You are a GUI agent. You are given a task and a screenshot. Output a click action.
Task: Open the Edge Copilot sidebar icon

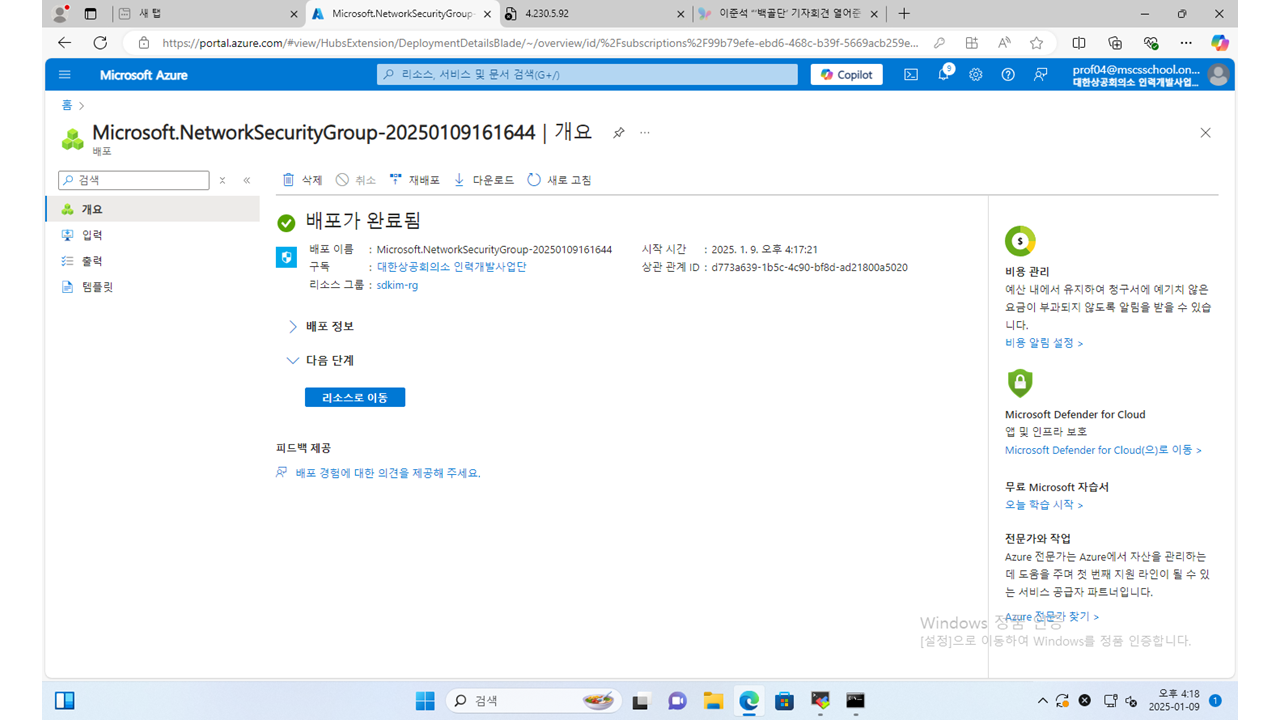click(1220, 43)
